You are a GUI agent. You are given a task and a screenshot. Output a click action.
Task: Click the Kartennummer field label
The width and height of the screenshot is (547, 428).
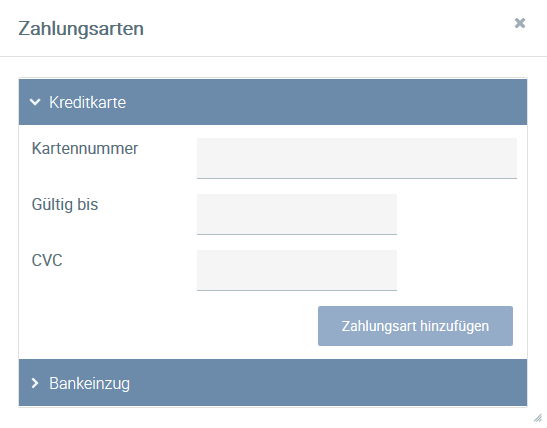85,149
